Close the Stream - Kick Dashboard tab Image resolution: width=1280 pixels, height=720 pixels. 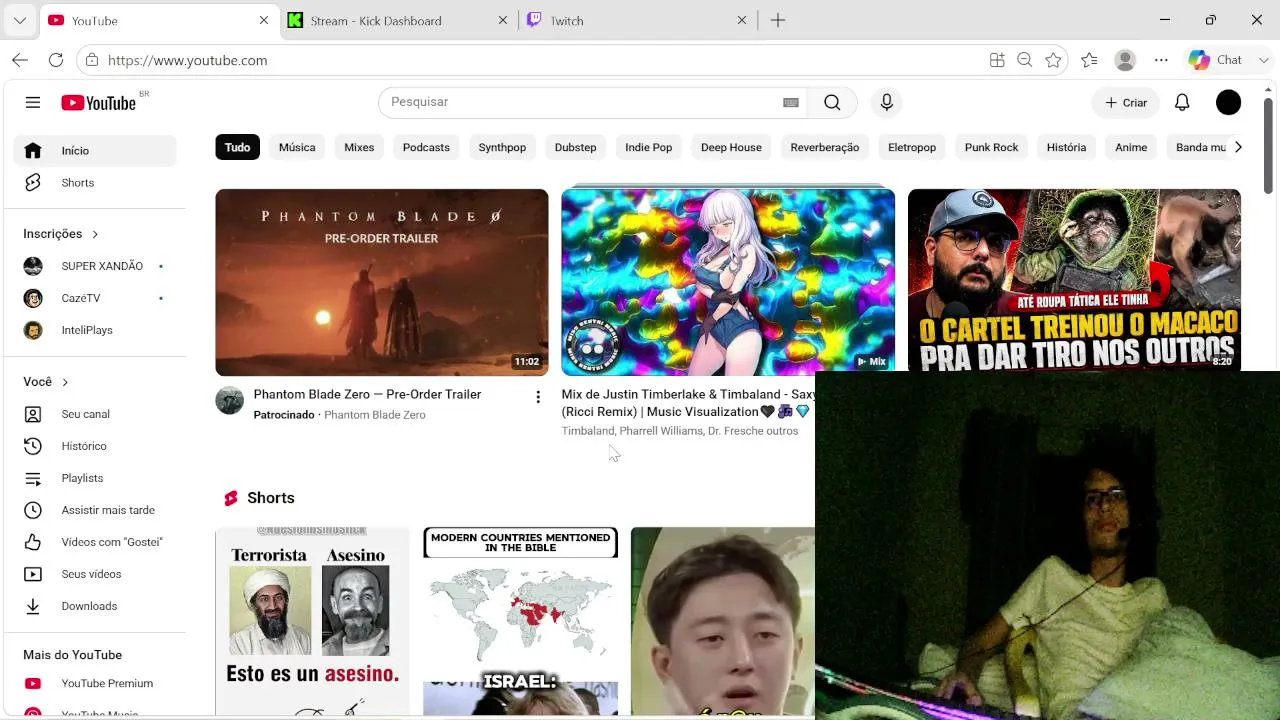503,20
